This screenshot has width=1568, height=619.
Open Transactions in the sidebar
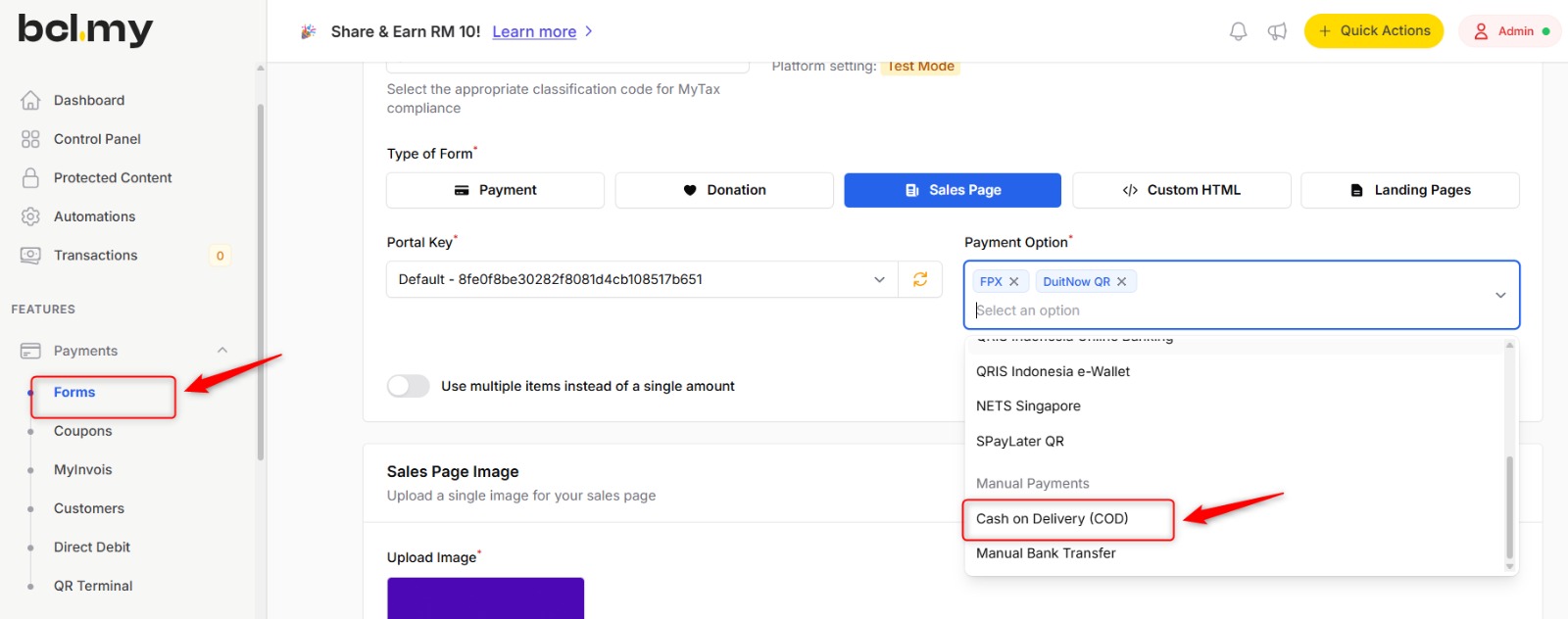tap(95, 256)
